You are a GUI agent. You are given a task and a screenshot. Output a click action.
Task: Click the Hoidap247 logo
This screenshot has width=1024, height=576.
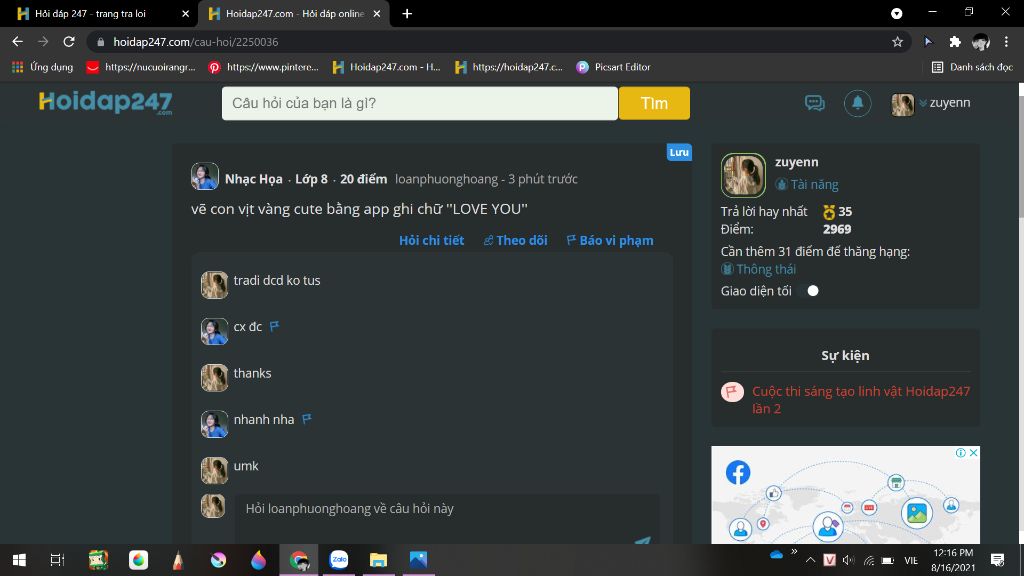tap(105, 103)
